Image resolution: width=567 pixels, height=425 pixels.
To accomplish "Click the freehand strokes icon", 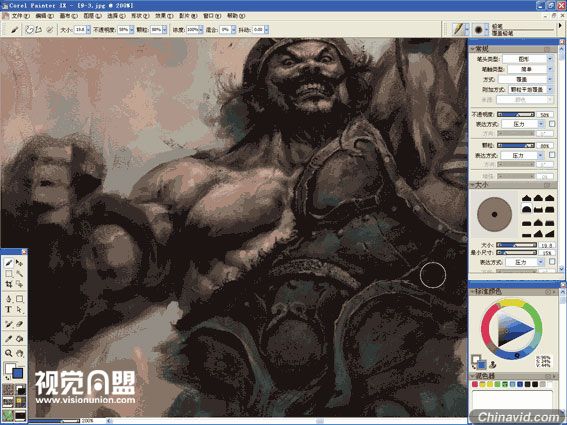I will (x=29, y=30).
